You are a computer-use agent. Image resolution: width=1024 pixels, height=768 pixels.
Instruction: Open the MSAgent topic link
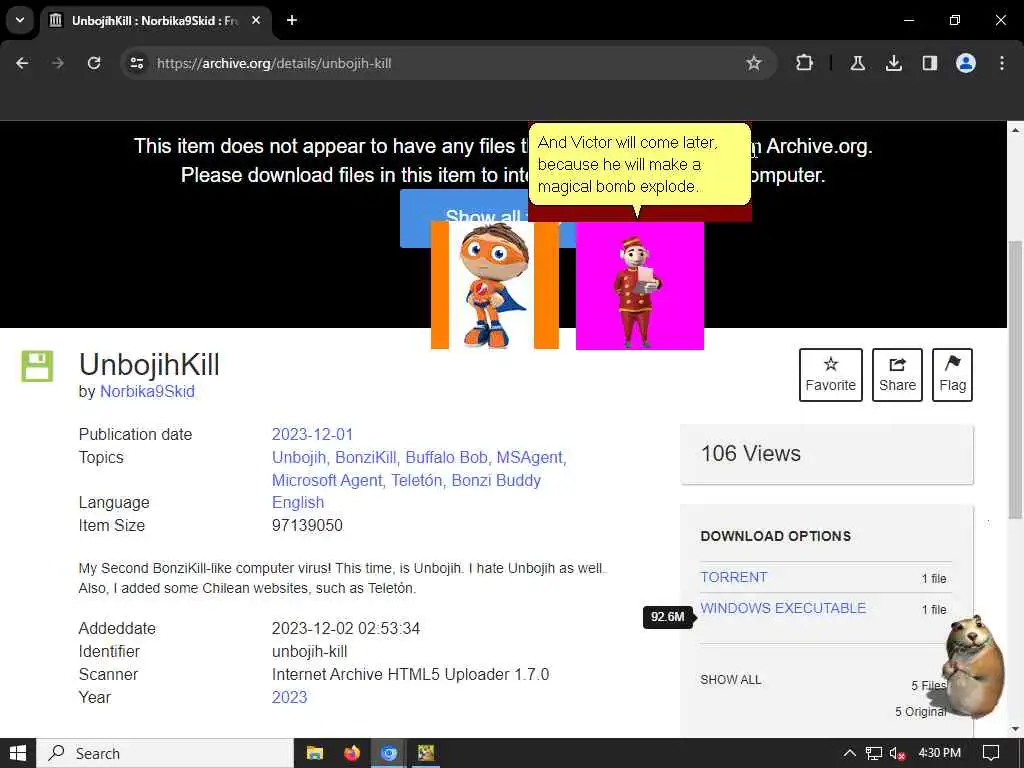530,457
